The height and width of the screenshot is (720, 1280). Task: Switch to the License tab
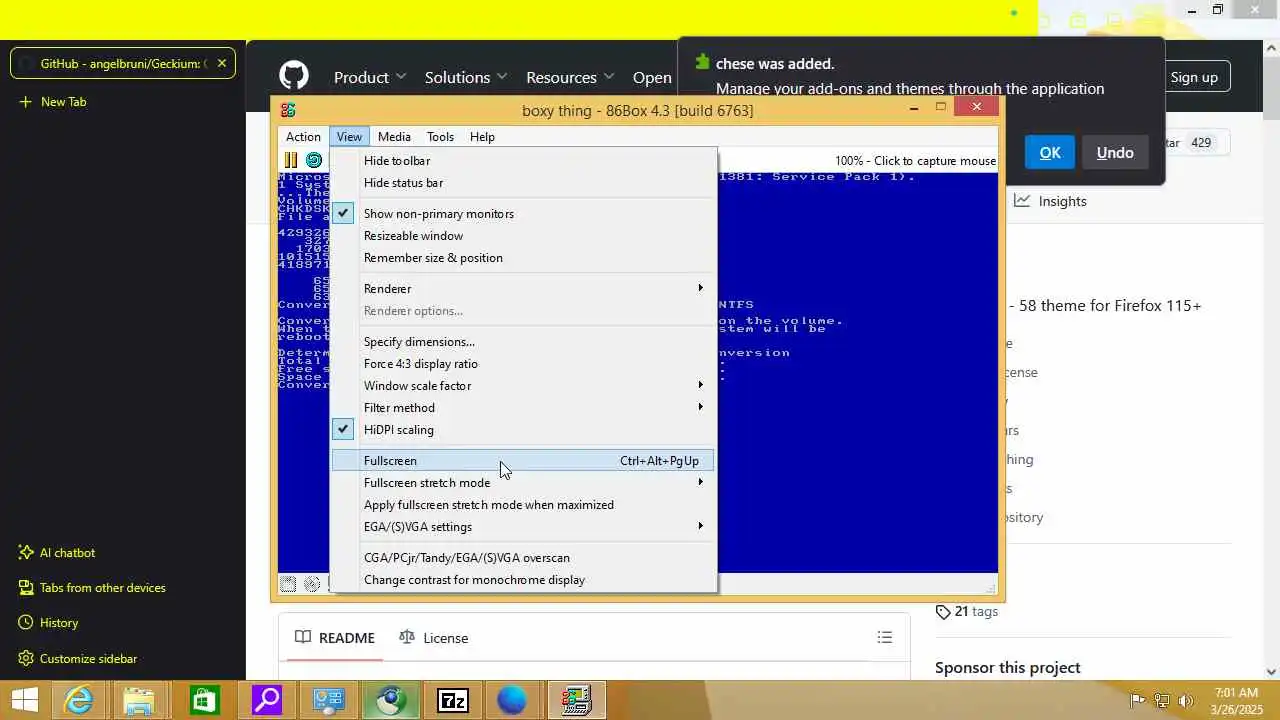pos(434,637)
